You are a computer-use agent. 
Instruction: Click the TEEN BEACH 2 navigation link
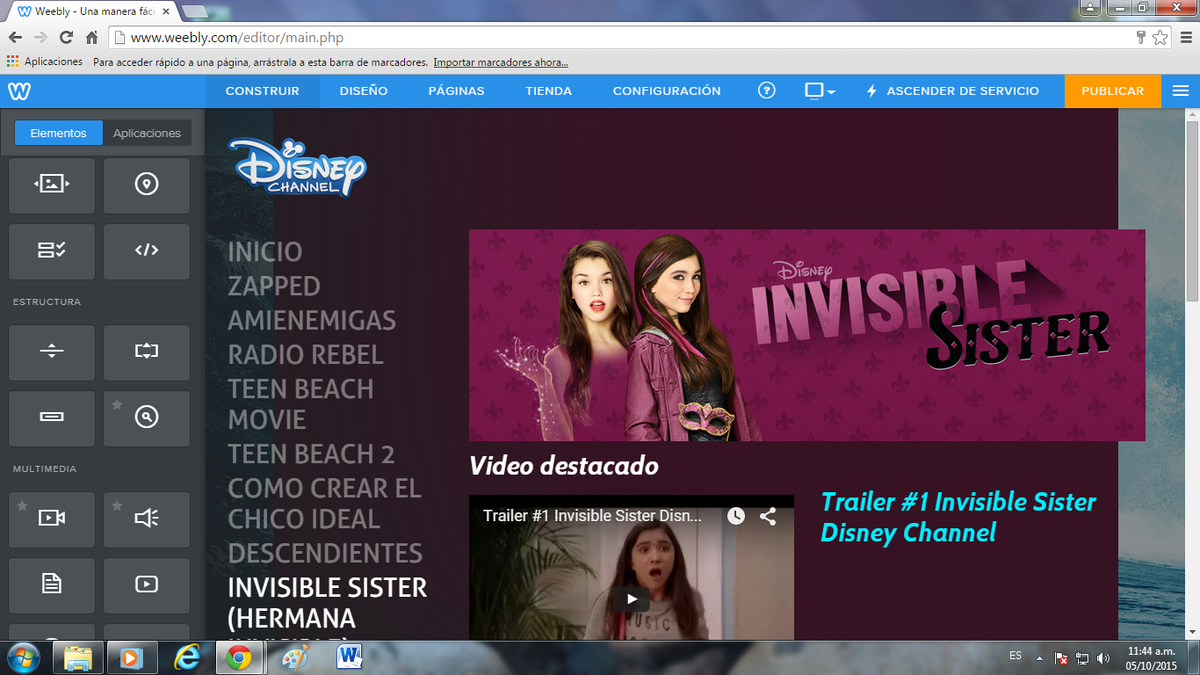coord(311,454)
